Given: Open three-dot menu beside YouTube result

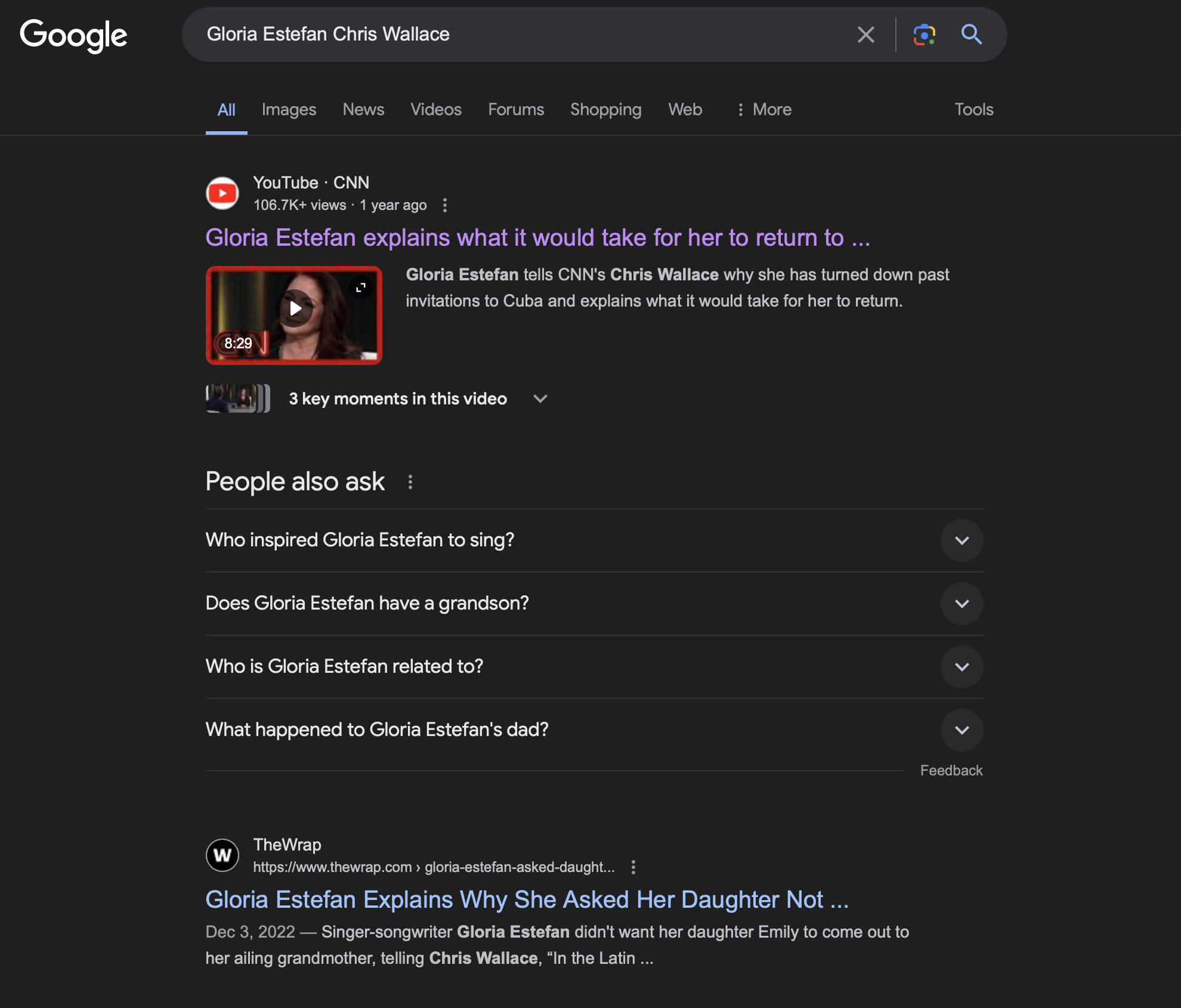Looking at the screenshot, I should (445, 205).
